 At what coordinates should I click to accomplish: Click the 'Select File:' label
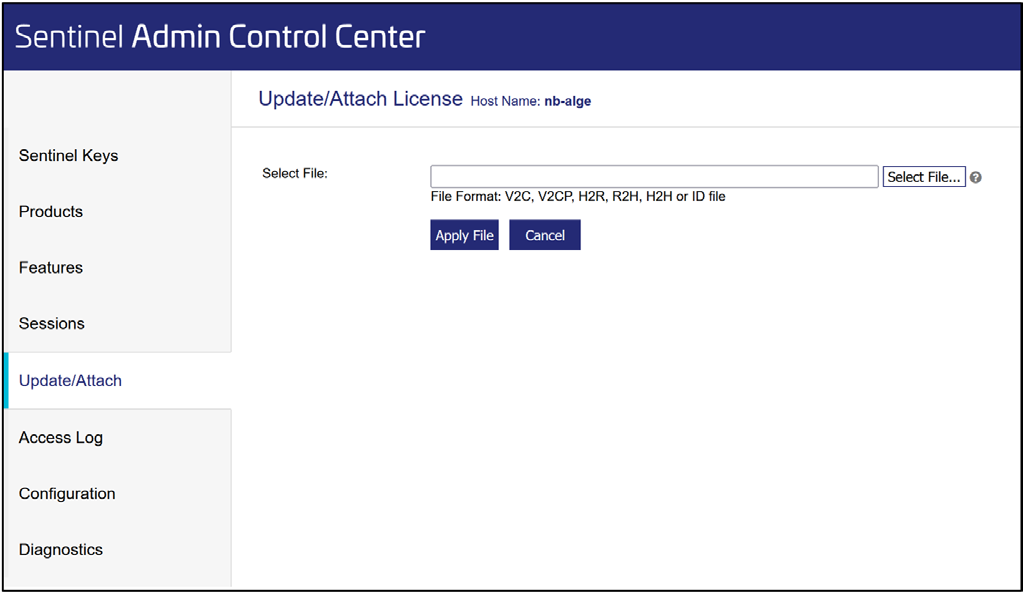(295, 174)
